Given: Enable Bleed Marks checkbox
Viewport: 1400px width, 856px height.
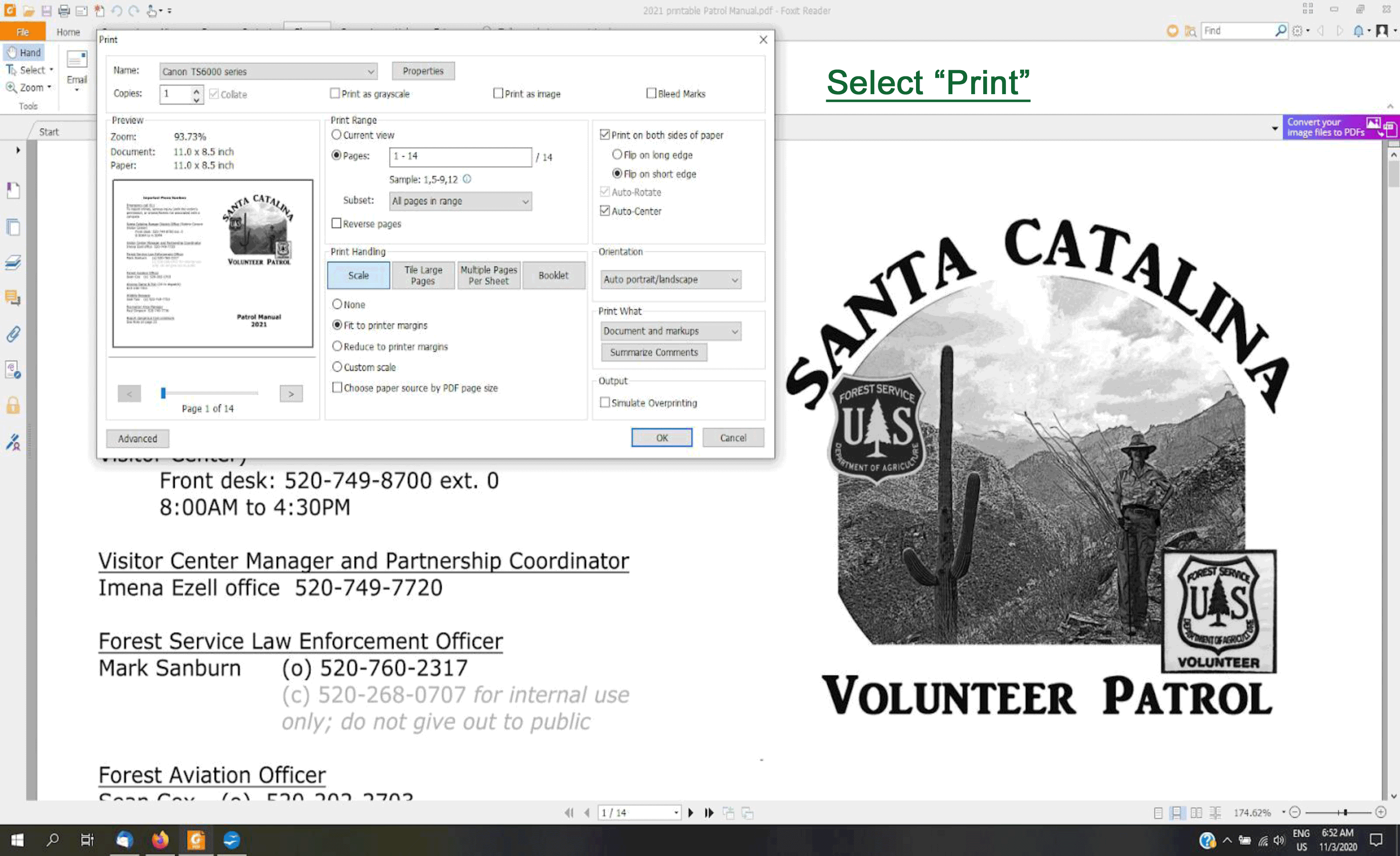Looking at the screenshot, I should click(651, 93).
